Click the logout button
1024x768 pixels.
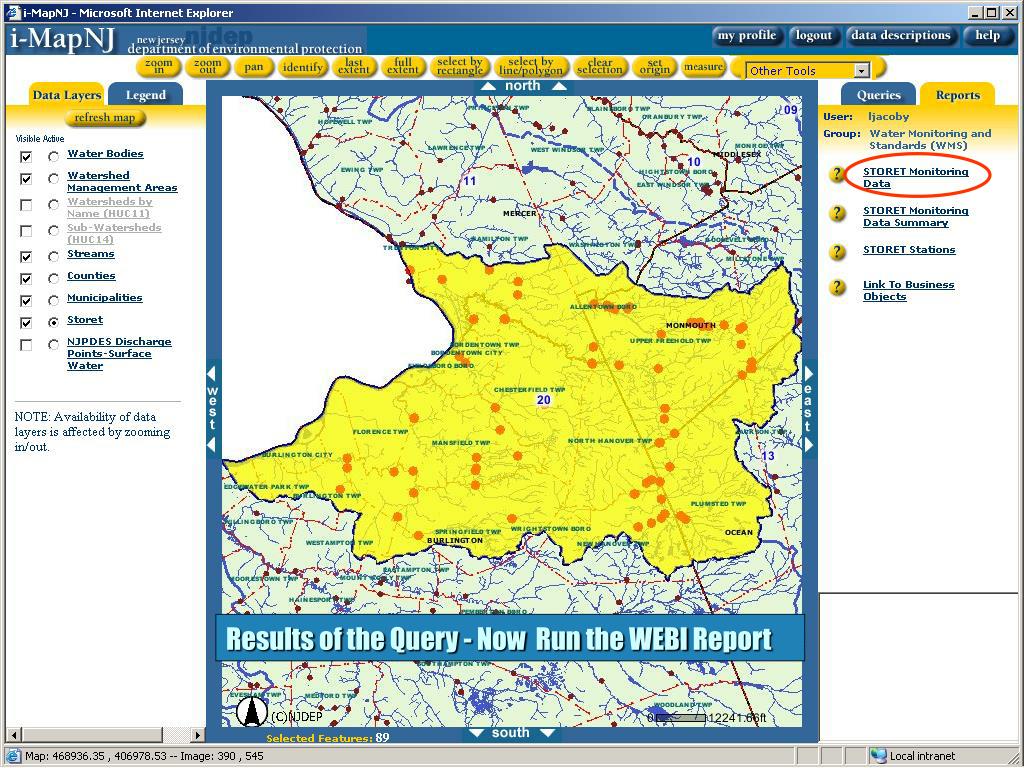pos(814,36)
